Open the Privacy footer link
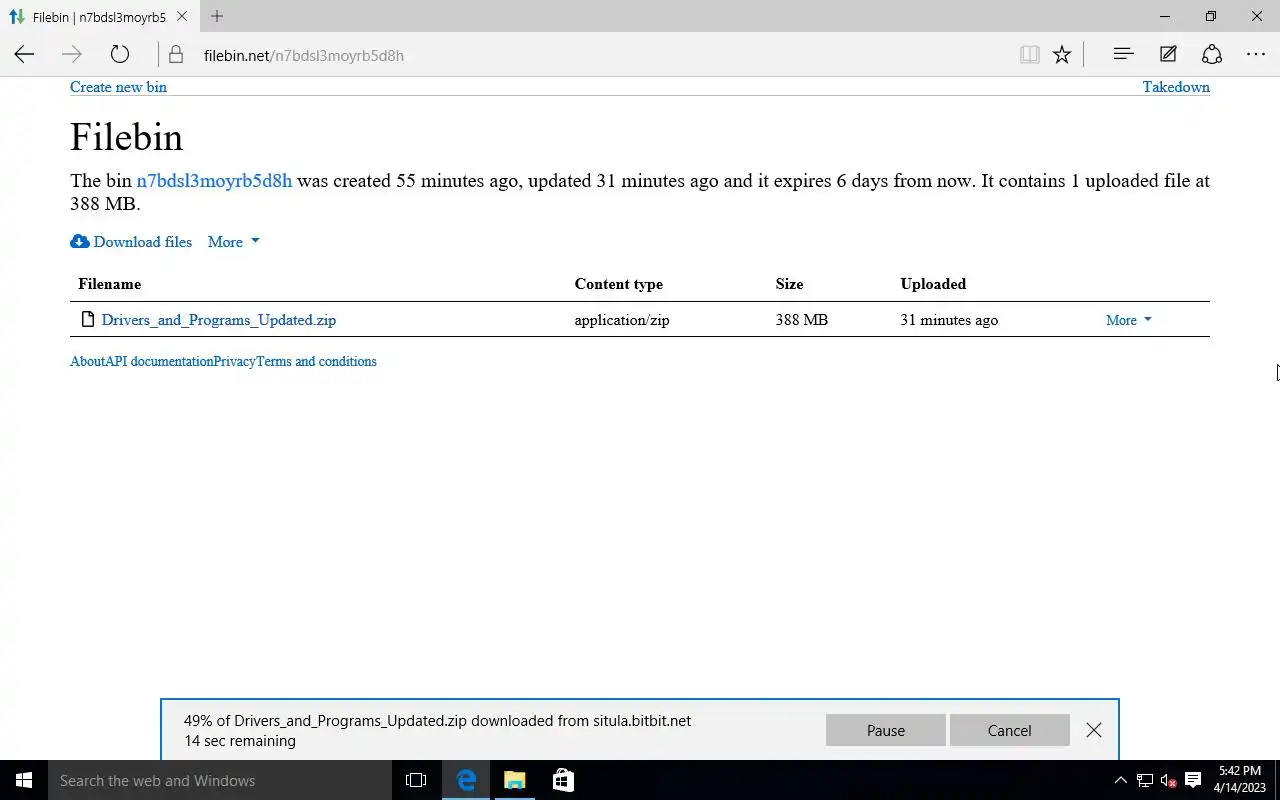This screenshot has width=1280, height=800. (x=234, y=361)
